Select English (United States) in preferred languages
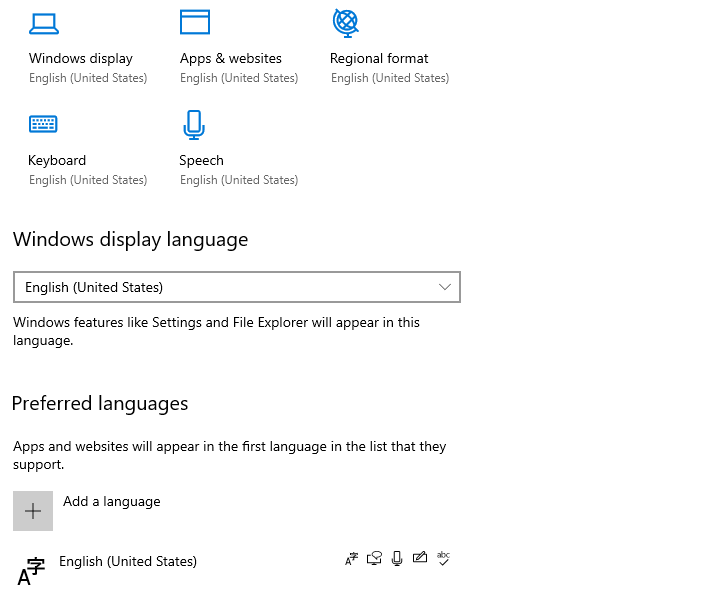The width and height of the screenshot is (728, 603). [128, 561]
